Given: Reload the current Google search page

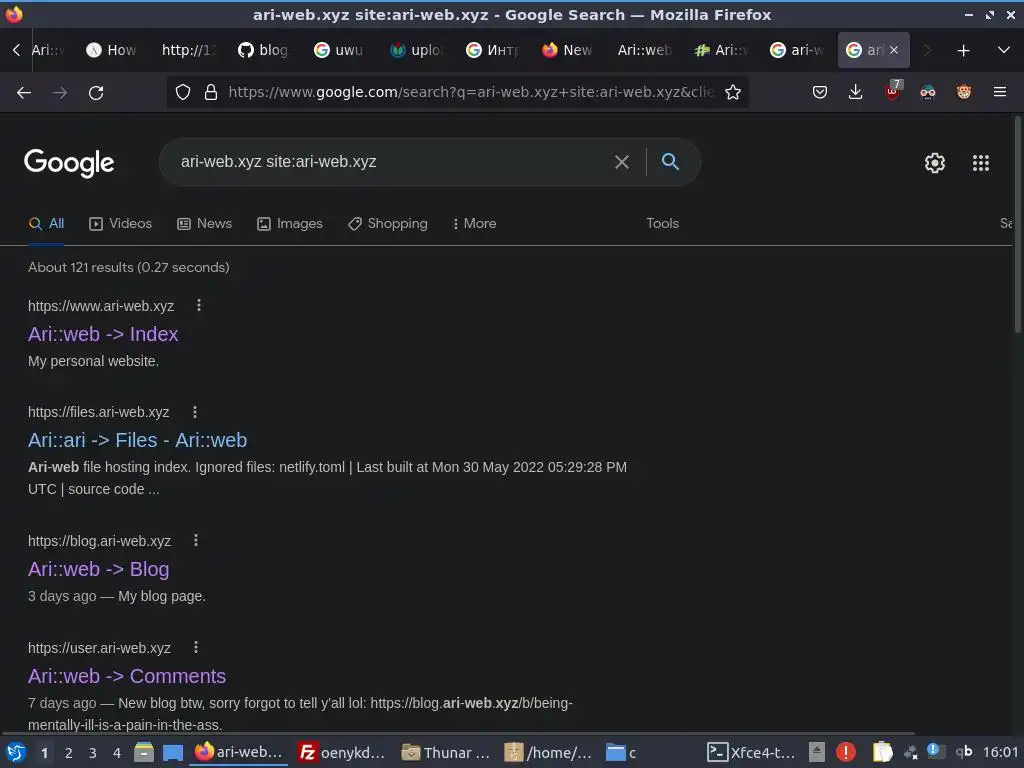Looking at the screenshot, I should [x=96, y=93].
